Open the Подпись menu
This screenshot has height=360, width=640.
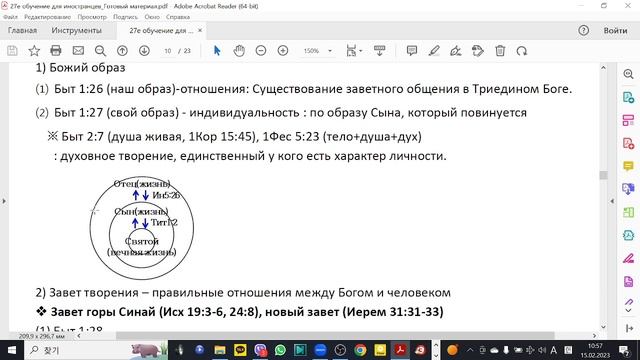[x=125, y=17]
